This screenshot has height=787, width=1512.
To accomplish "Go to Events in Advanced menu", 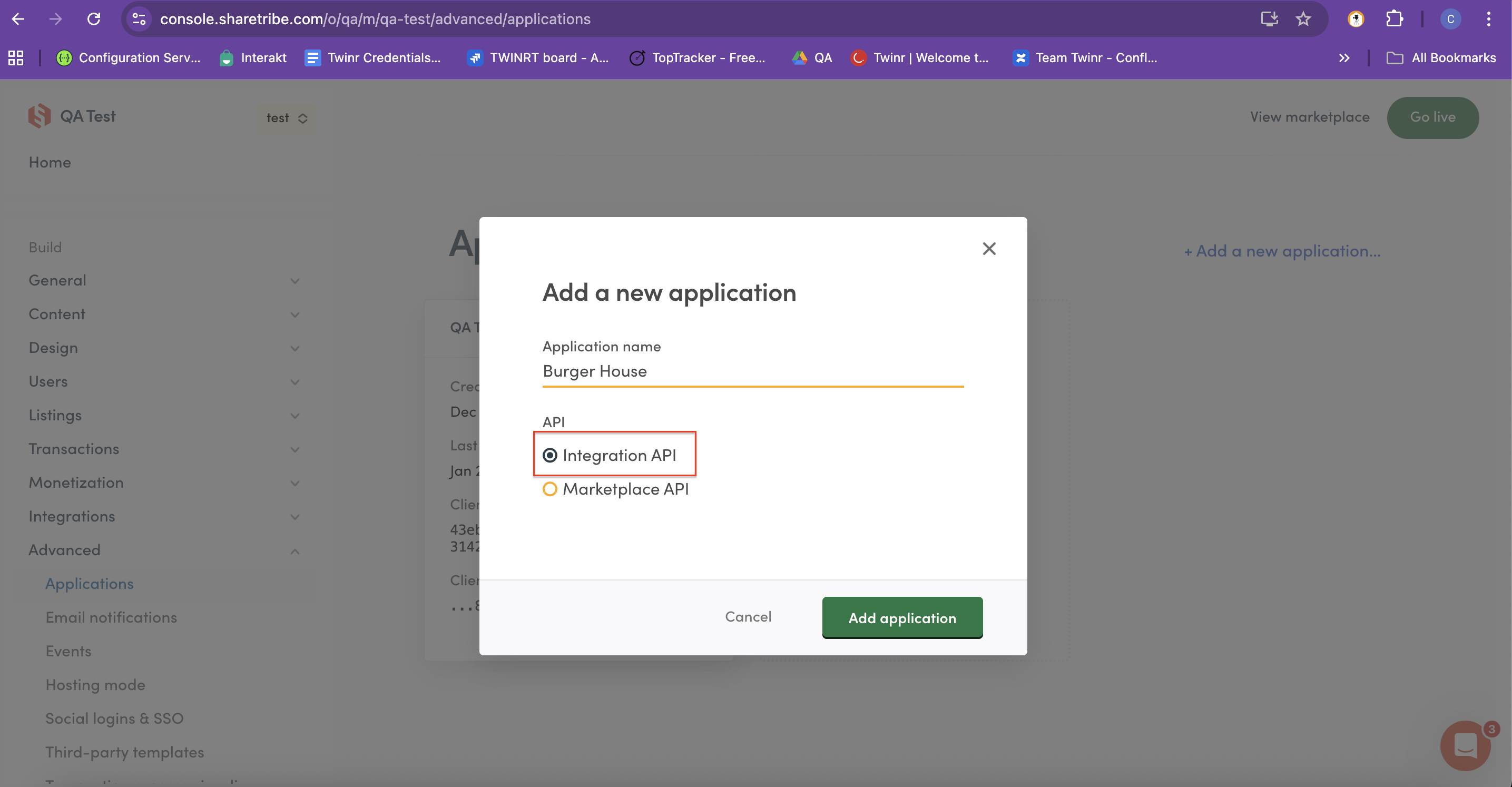I will click(68, 651).
